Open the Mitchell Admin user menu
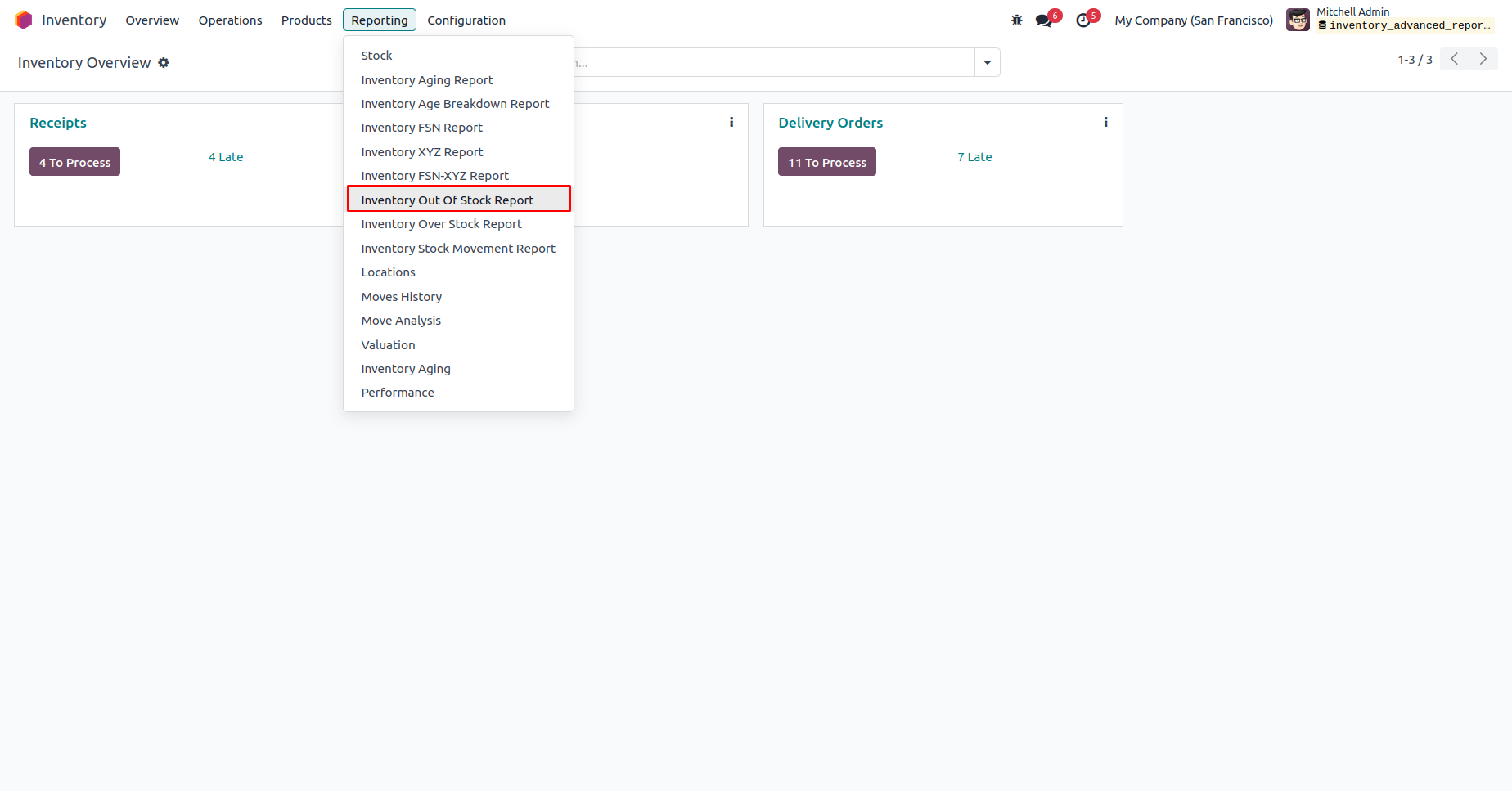This screenshot has width=1512, height=791. click(x=1391, y=20)
